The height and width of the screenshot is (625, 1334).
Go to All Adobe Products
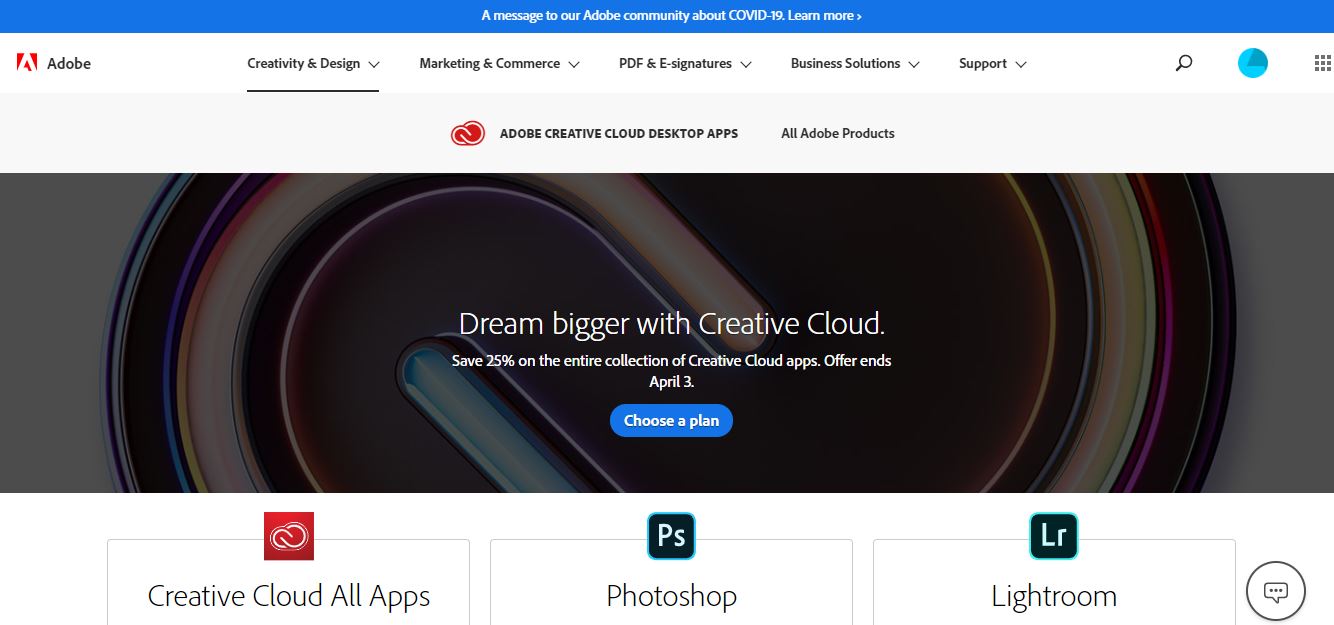point(838,133)
